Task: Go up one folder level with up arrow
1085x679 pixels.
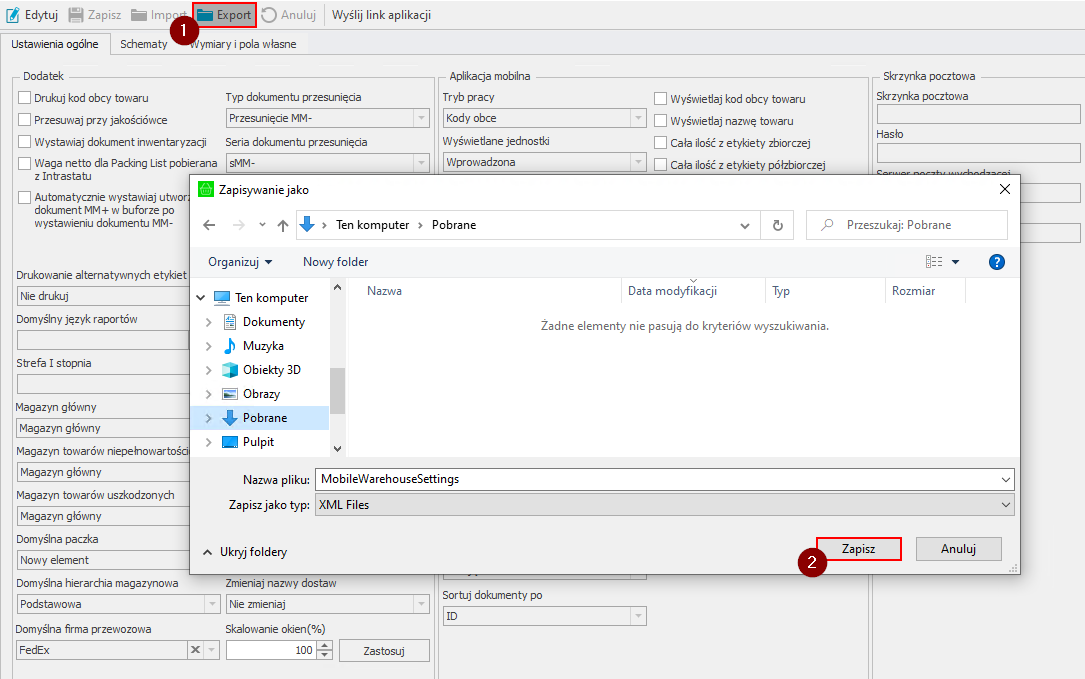Action: tap(283, 226)
